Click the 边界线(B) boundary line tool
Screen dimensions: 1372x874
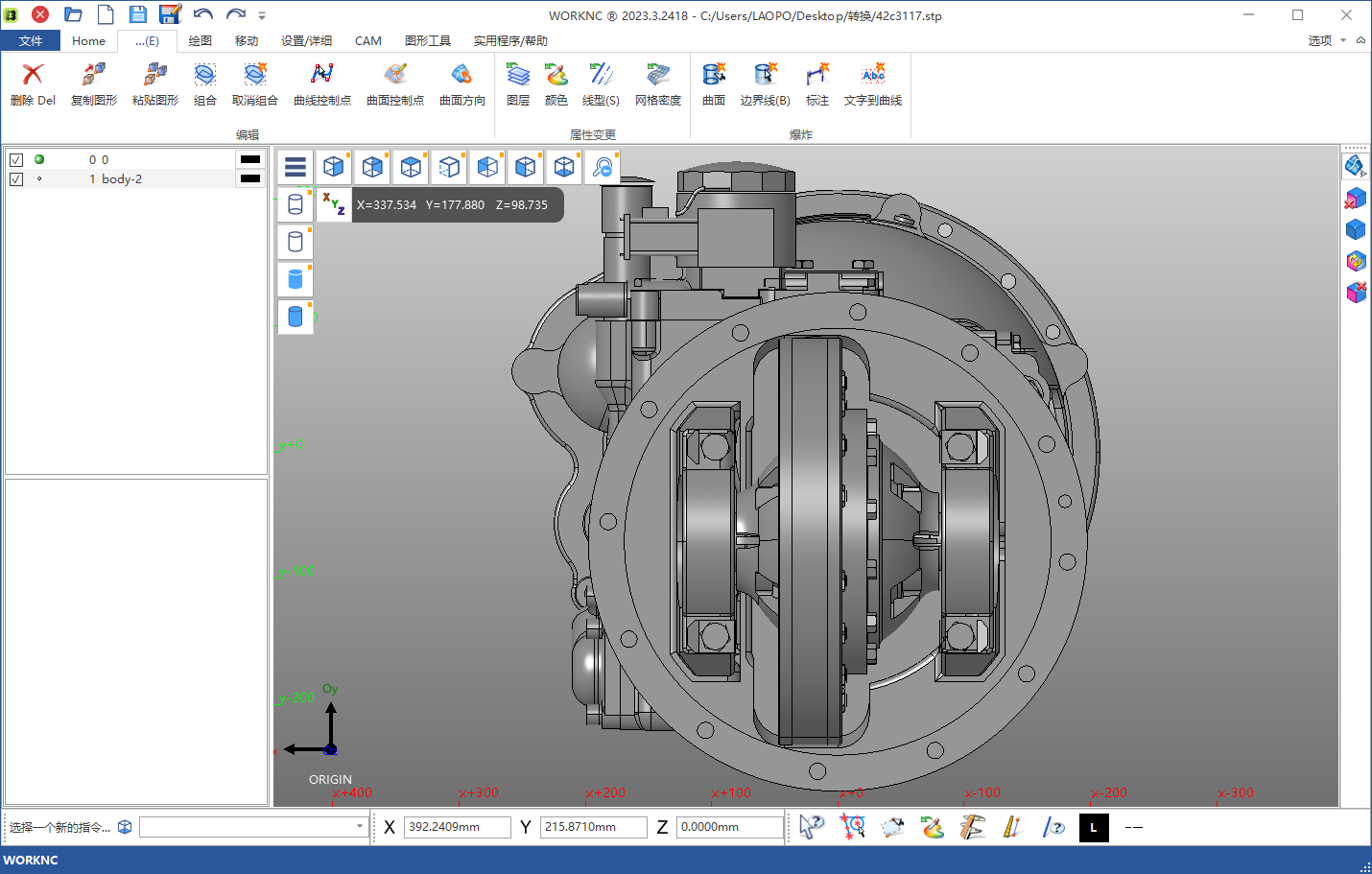[766, 83]
